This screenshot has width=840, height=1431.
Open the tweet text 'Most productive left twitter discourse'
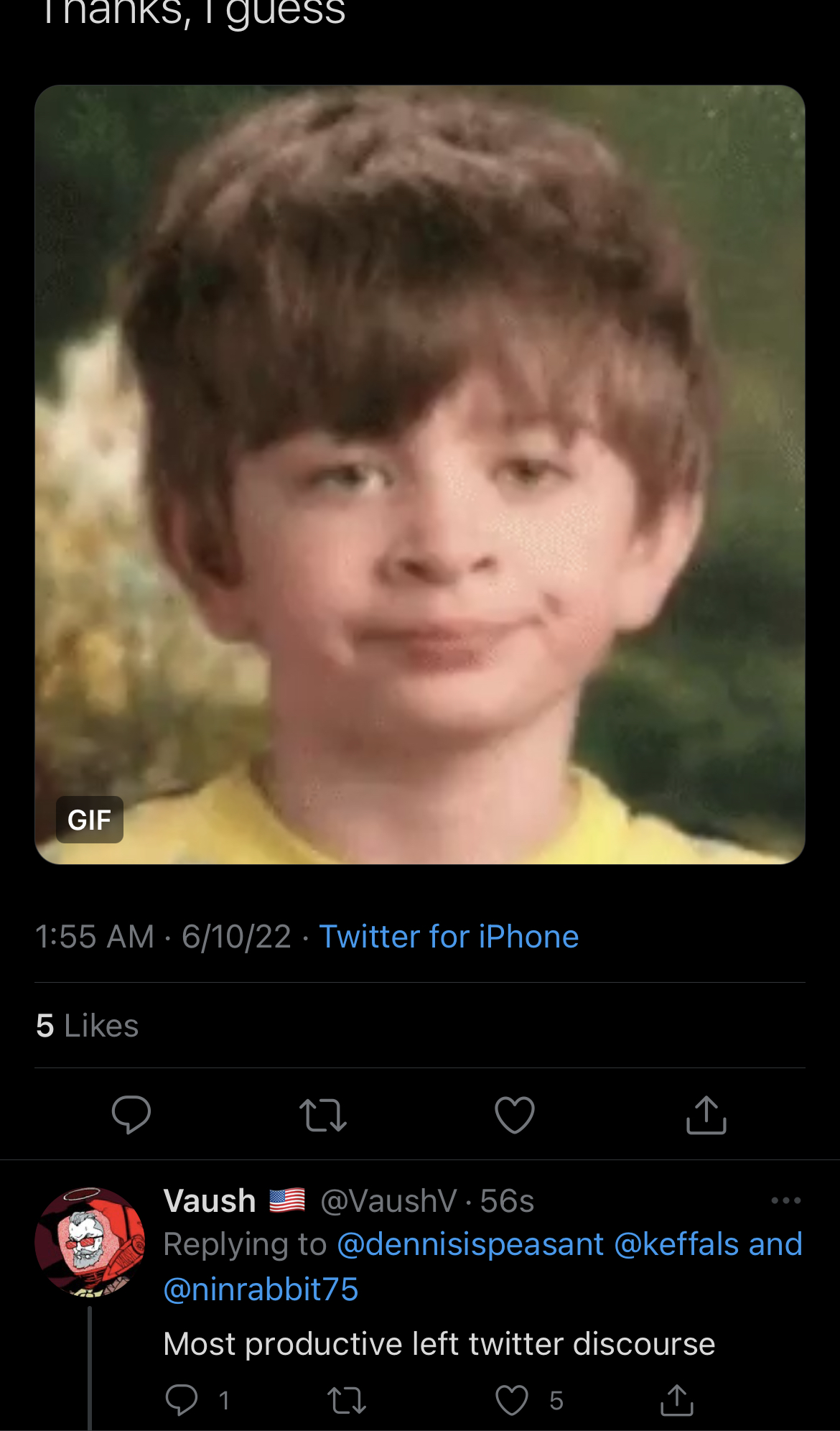tap(439, 1343)
